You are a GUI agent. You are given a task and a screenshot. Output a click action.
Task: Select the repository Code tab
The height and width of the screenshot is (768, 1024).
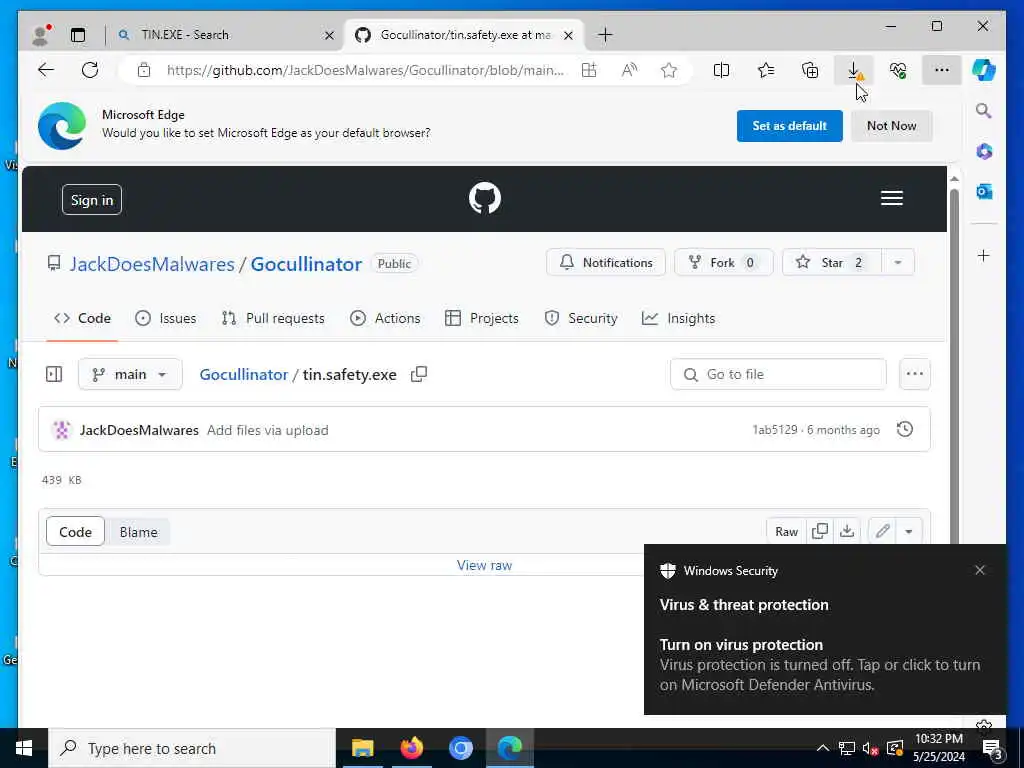coord(82,318)
